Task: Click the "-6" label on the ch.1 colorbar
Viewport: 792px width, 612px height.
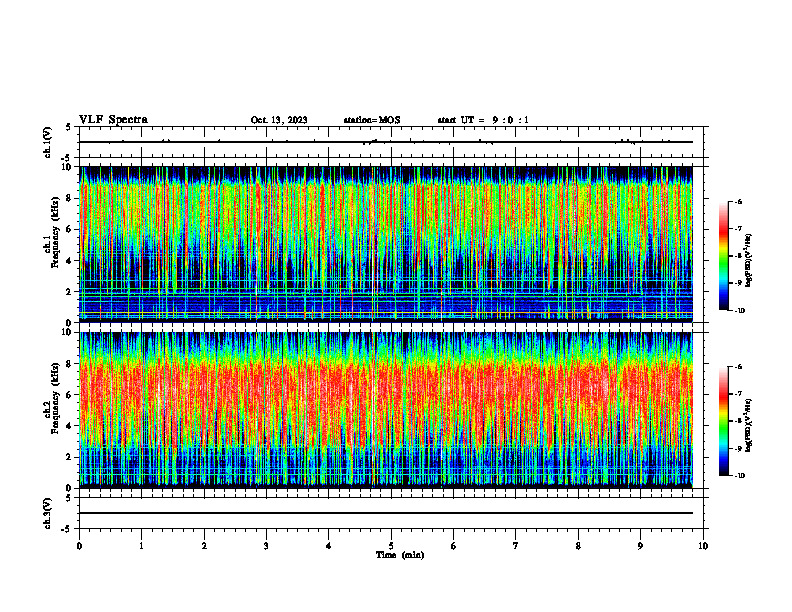Action: click(x=737, y=201)
